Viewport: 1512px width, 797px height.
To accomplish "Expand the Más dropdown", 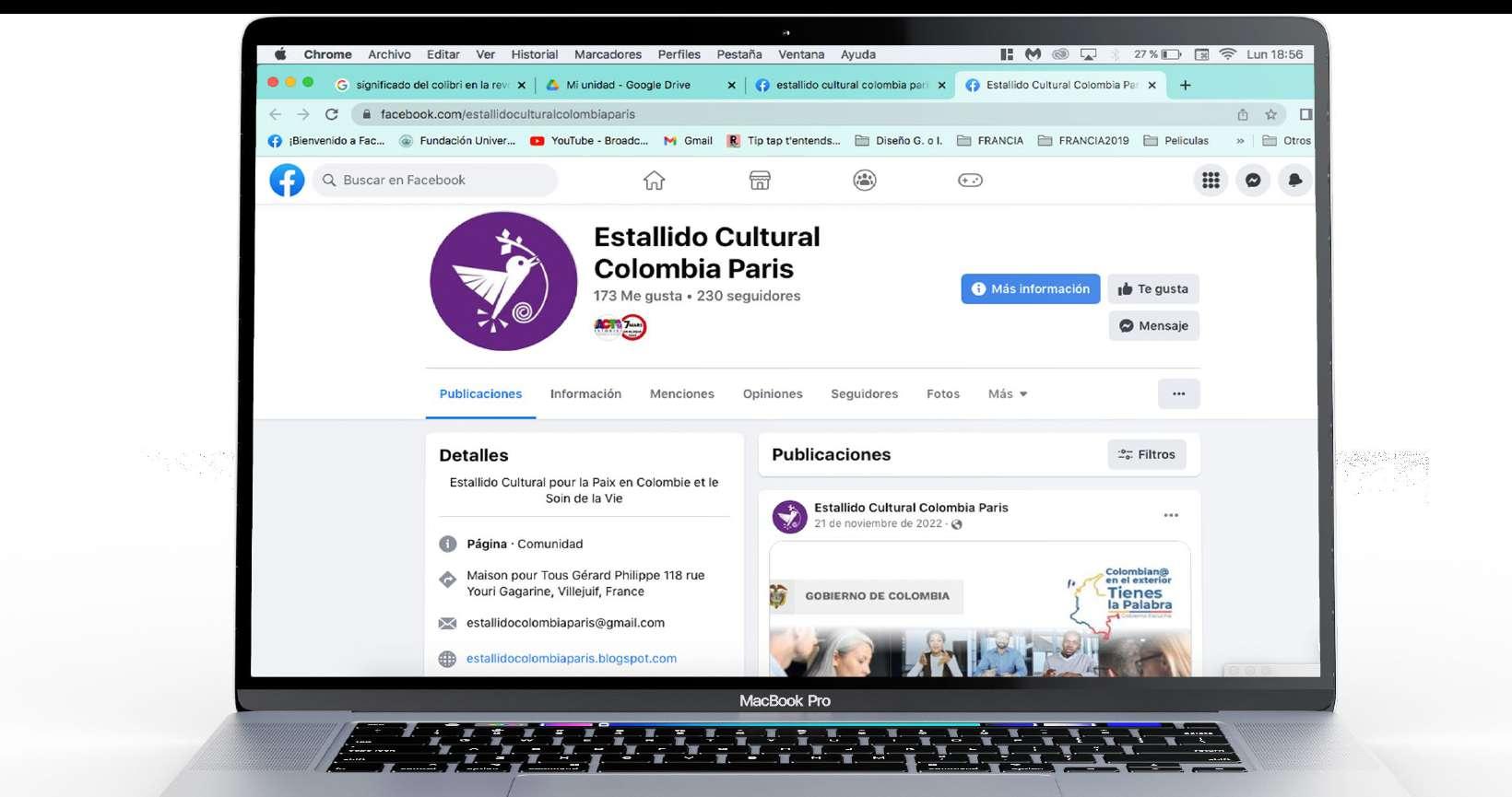I will pos(1007,393).
